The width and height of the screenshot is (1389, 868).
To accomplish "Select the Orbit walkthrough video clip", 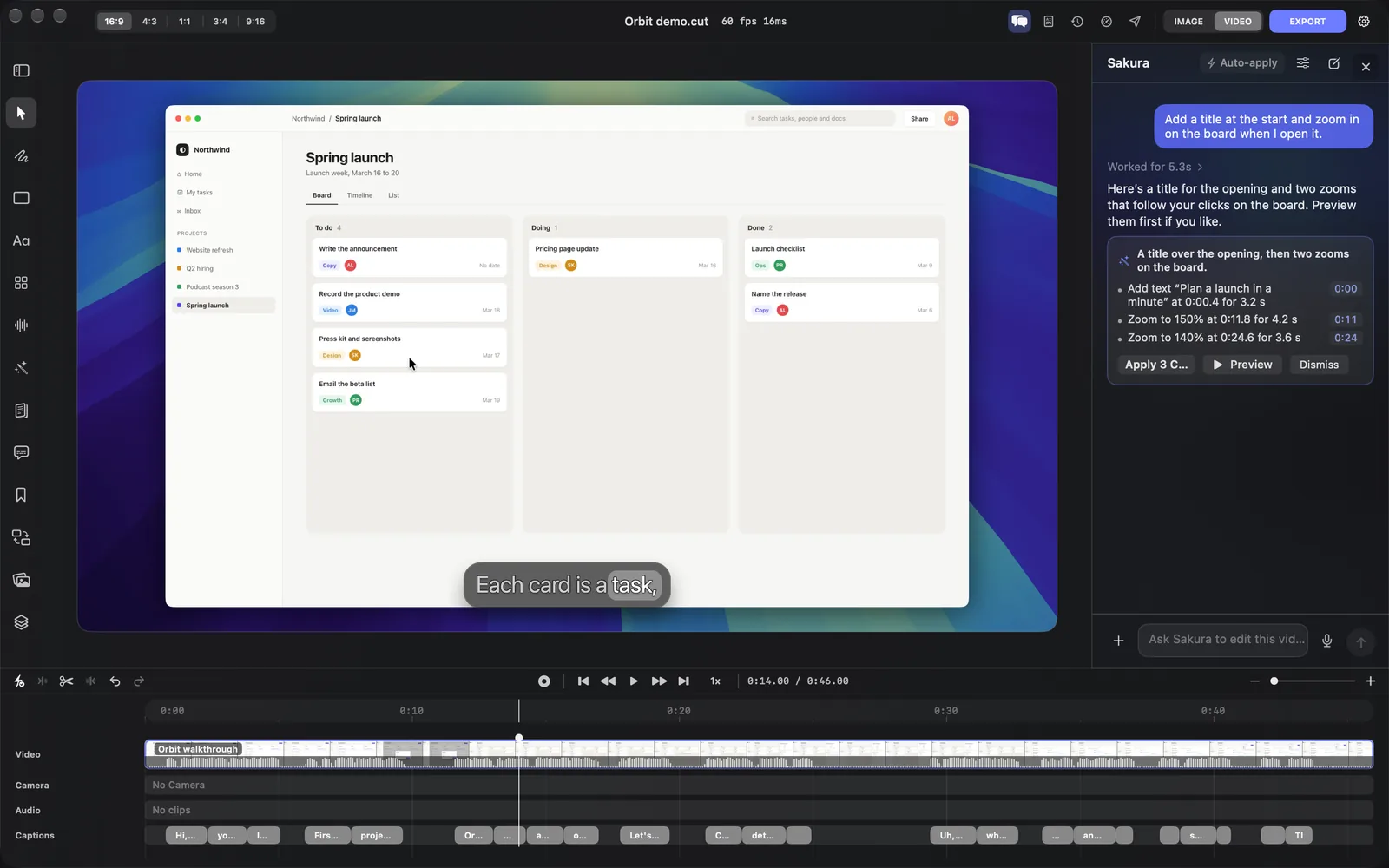I will point(759,754).
